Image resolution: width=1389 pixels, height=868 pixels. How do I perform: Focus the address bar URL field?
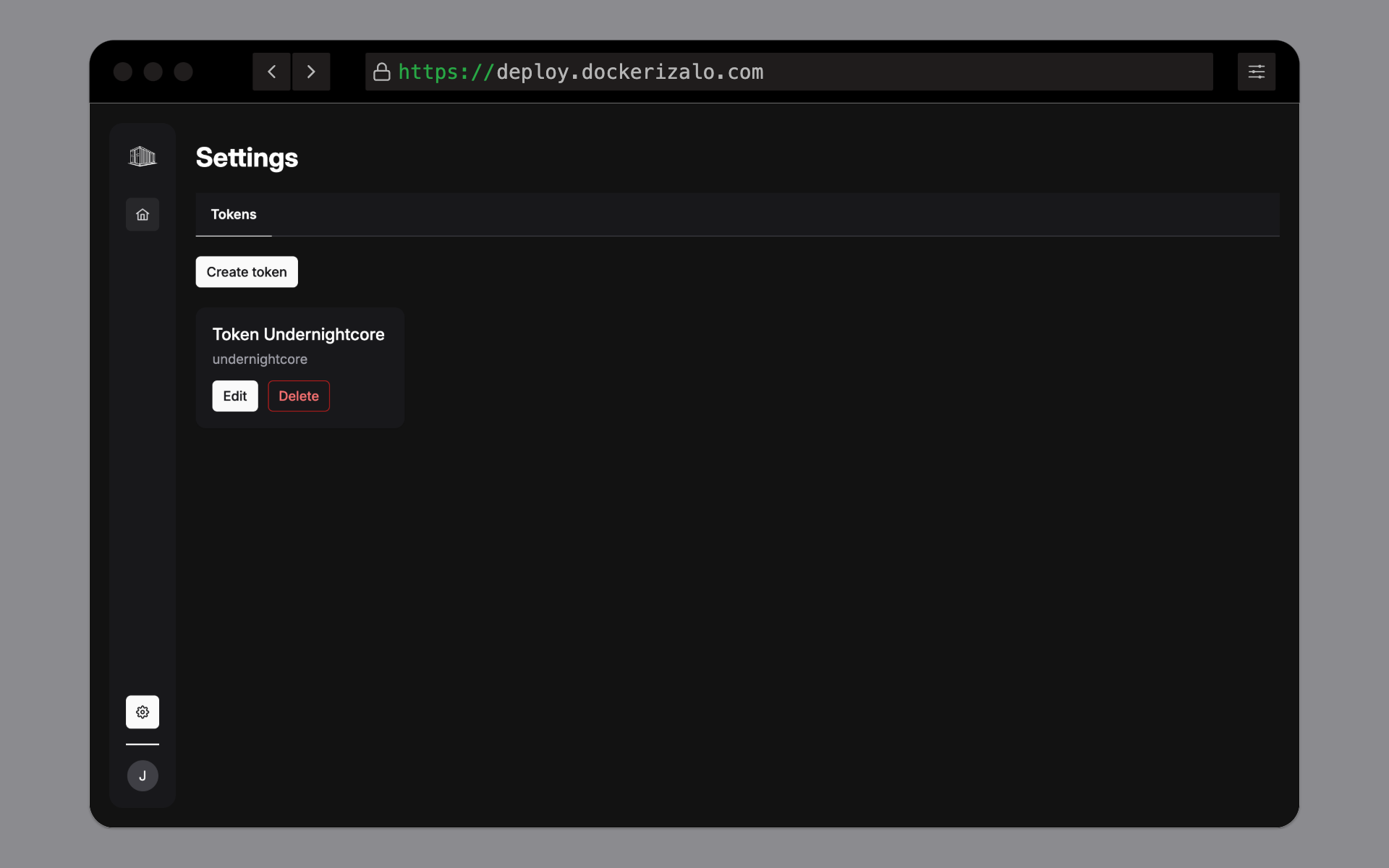tap(789, 72)
